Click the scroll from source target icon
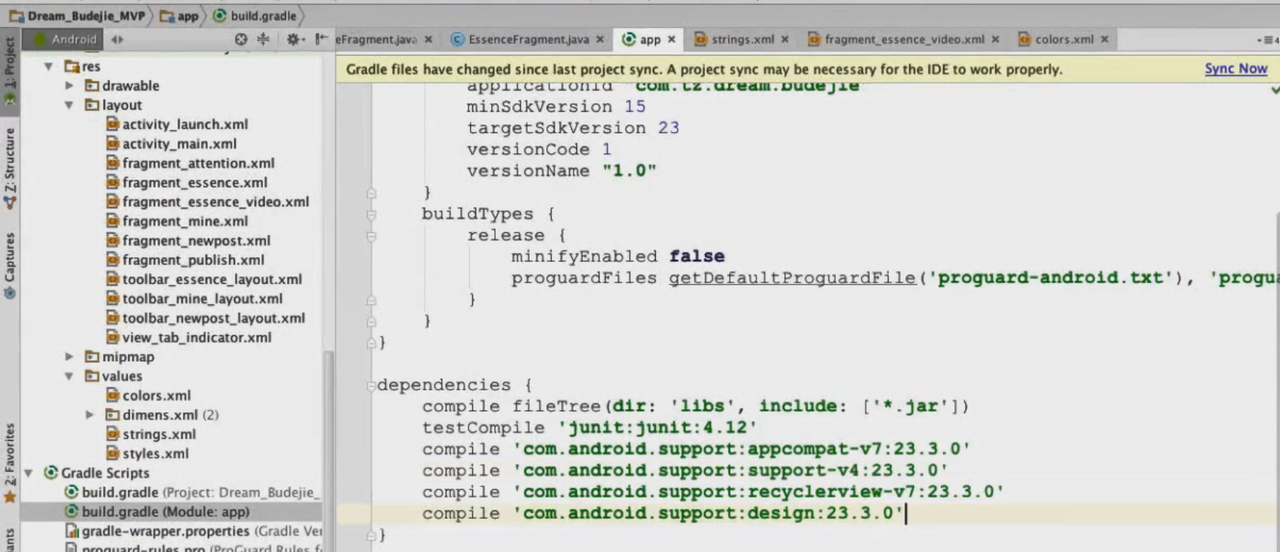The image size is (1280, 552). pyautogui.click(x=241, y=39)
